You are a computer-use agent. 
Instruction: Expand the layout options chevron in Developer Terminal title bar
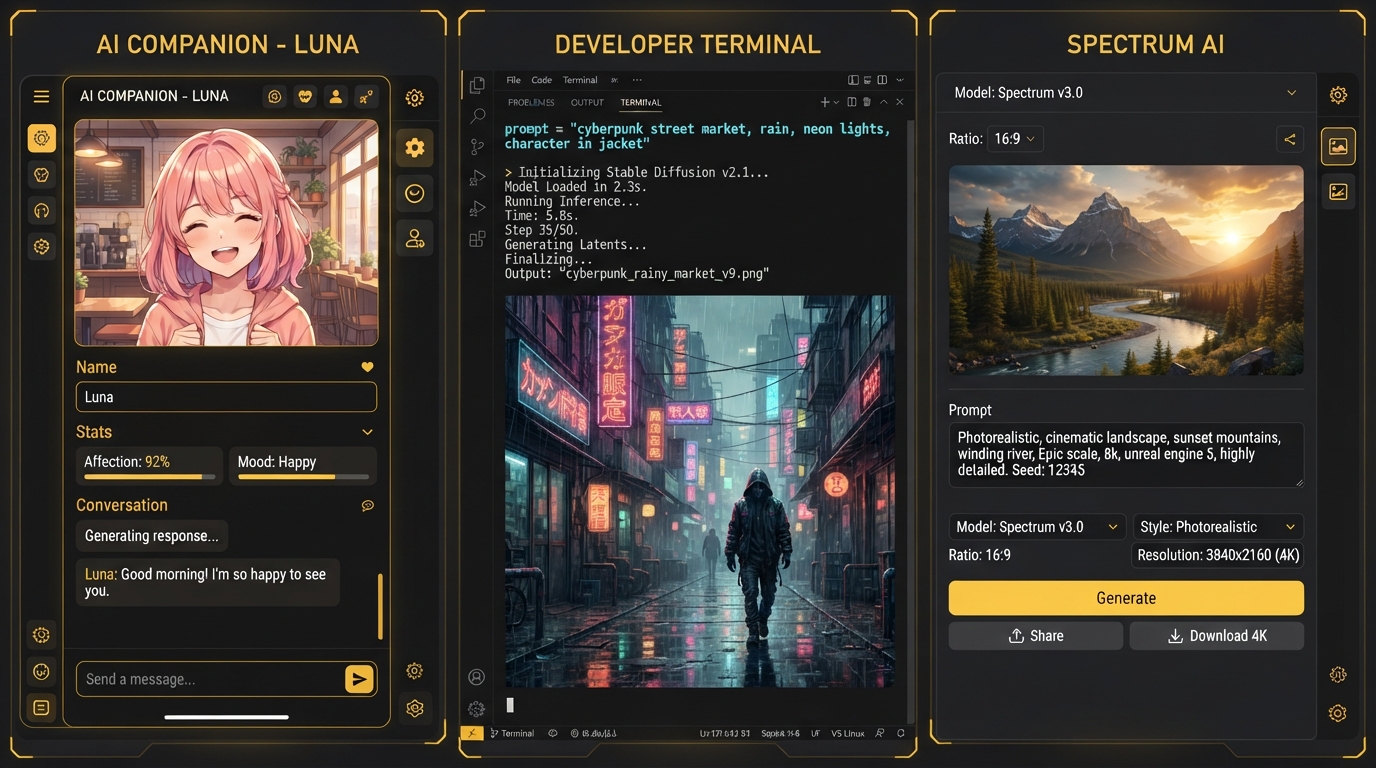click(900, 80)
